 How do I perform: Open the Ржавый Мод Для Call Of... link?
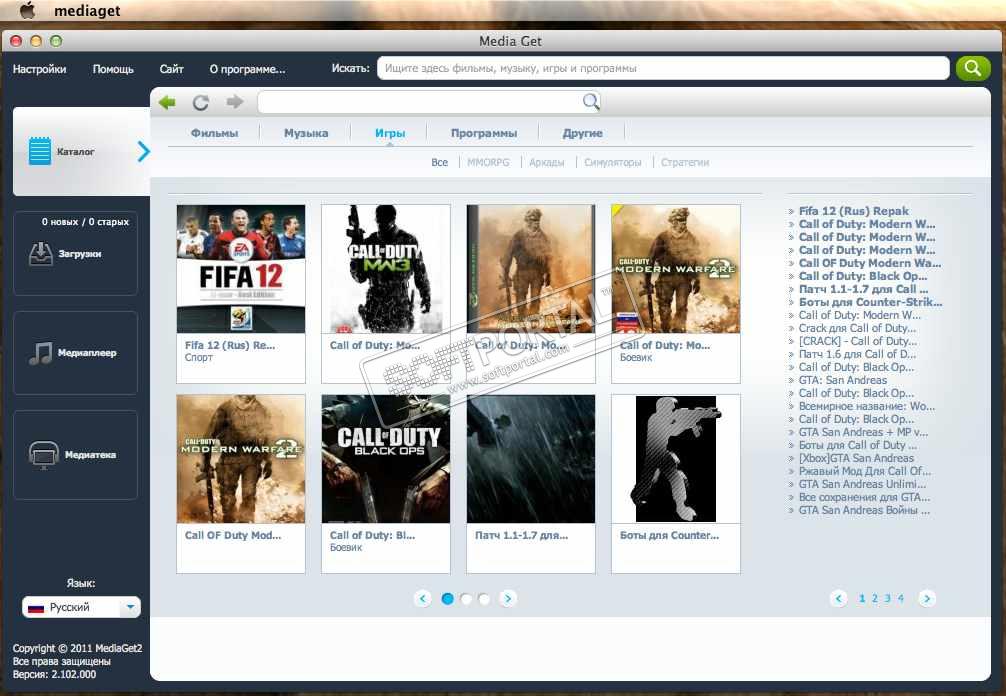pos(865,471)
